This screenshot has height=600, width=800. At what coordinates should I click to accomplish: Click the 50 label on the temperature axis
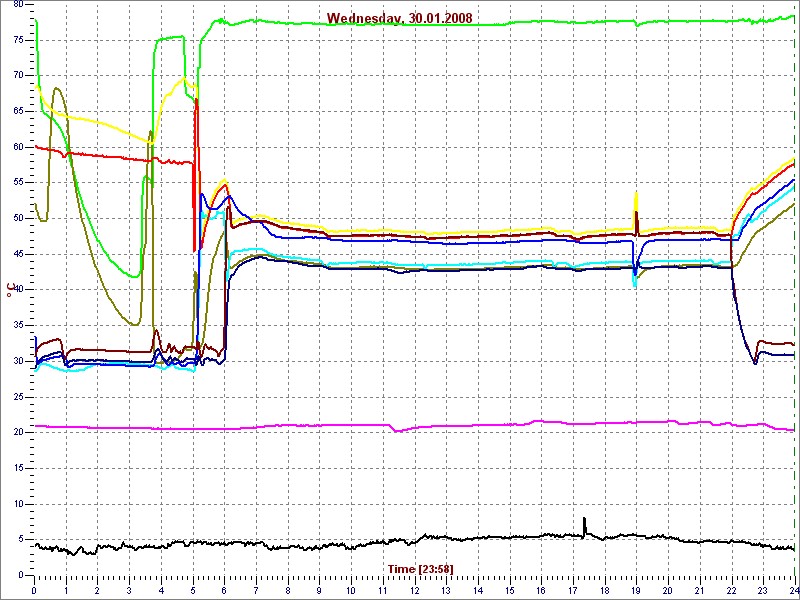[17, 218]
